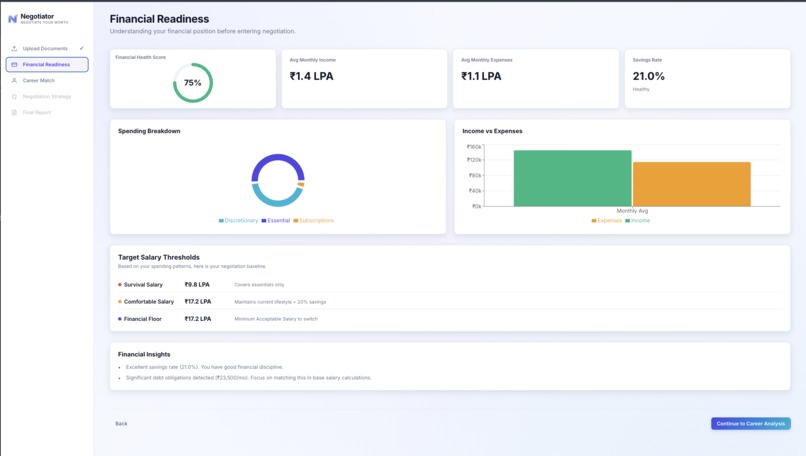Click the Final Report document icon
Screen dimensions: 806x456
[x=14, y=112]
